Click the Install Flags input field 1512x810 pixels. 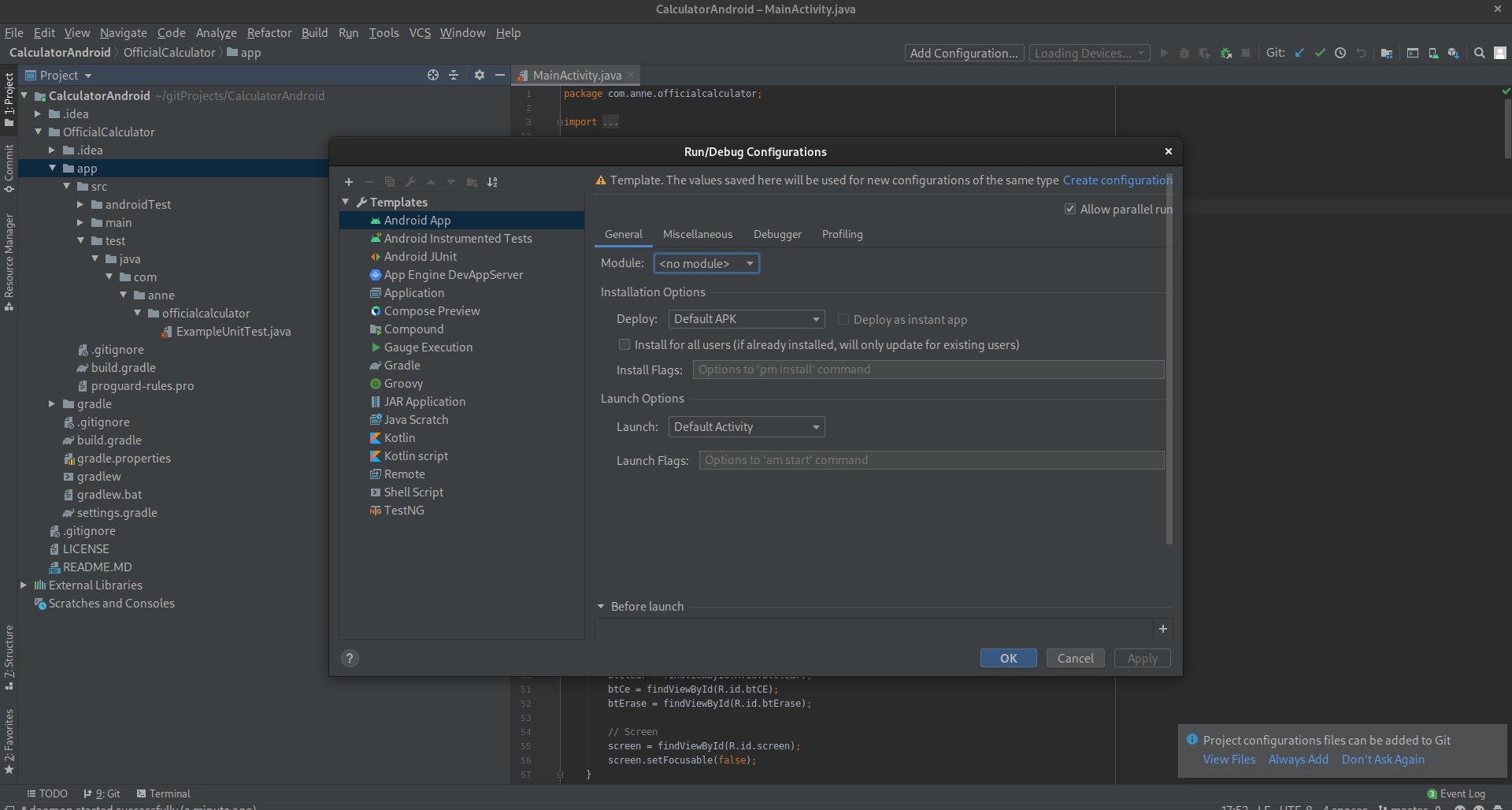(x=928, y=370)
